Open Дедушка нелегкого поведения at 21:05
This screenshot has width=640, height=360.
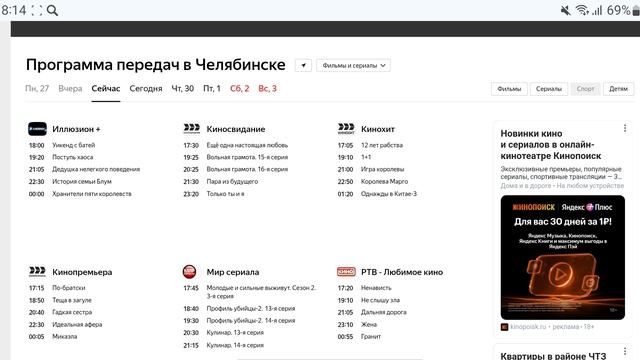pos(96,169)
